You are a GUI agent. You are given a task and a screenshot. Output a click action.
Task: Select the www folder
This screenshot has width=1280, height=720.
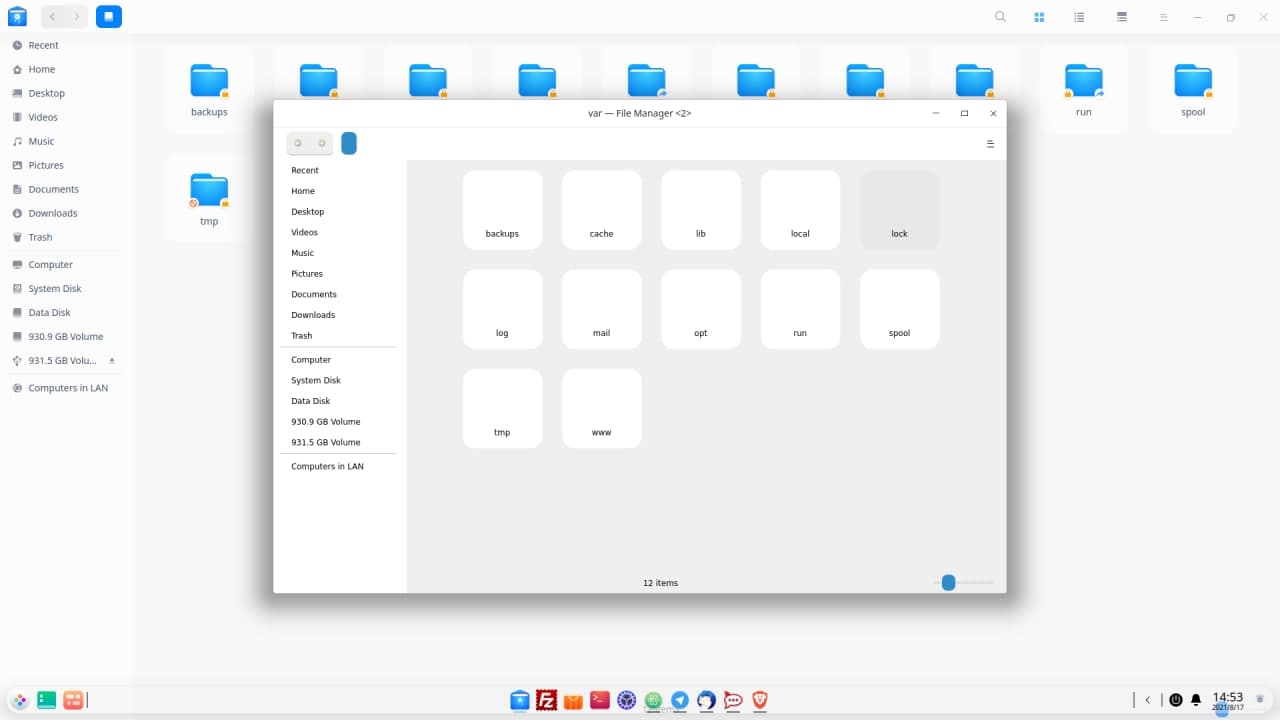click(601, 408)
